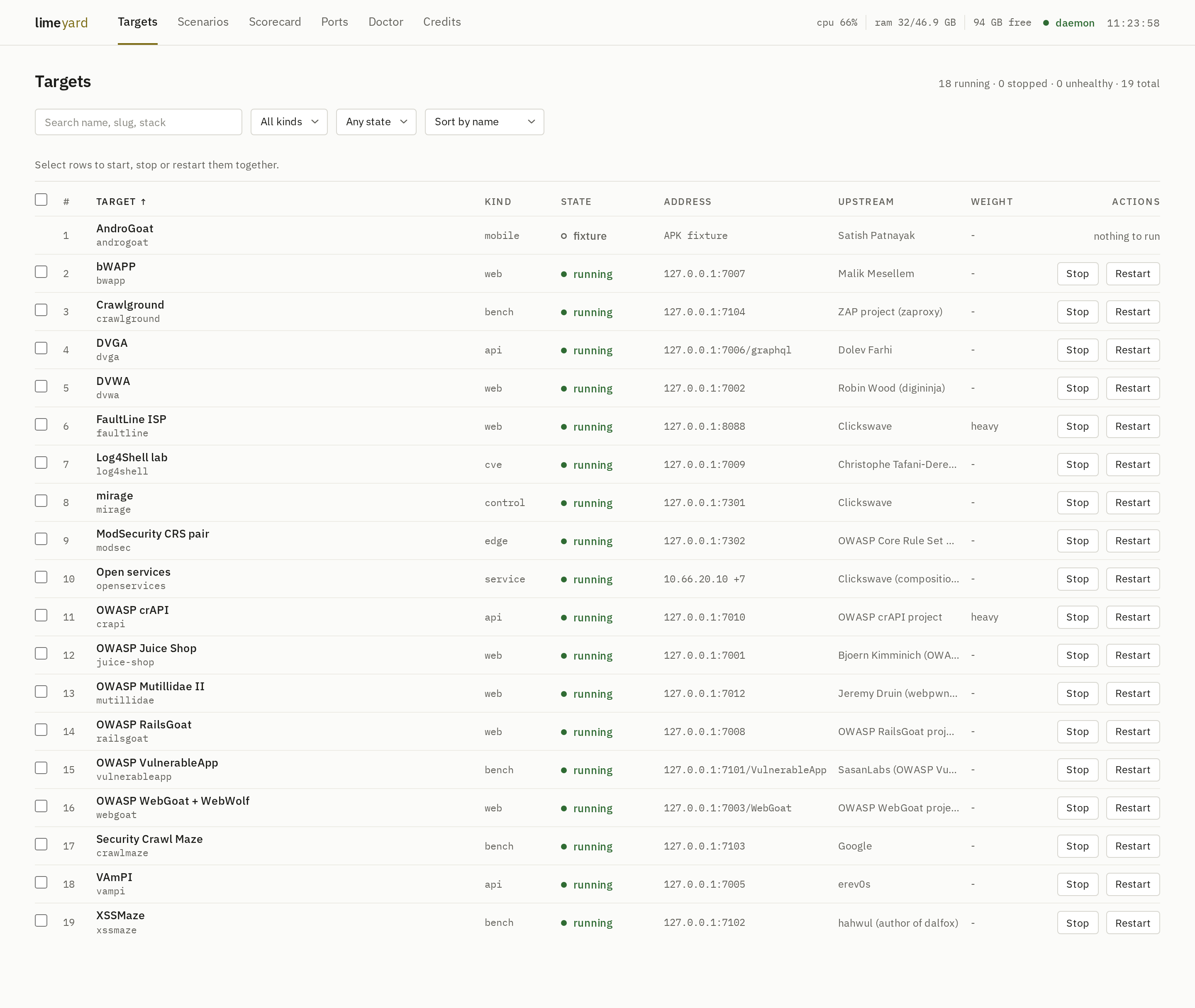1195x1008 pixels.
Task: Check the OWASP Juice Shop checkbox
Action: 41,653
